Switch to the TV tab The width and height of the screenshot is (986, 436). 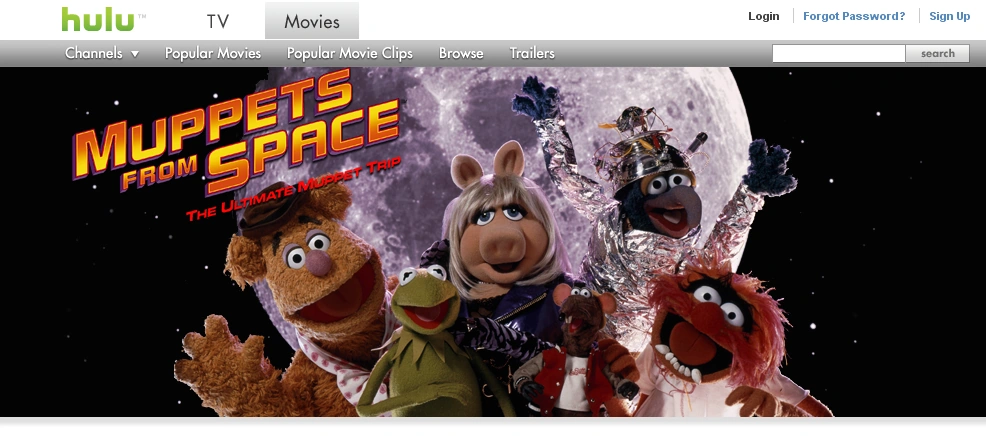[x=218, y=21]
